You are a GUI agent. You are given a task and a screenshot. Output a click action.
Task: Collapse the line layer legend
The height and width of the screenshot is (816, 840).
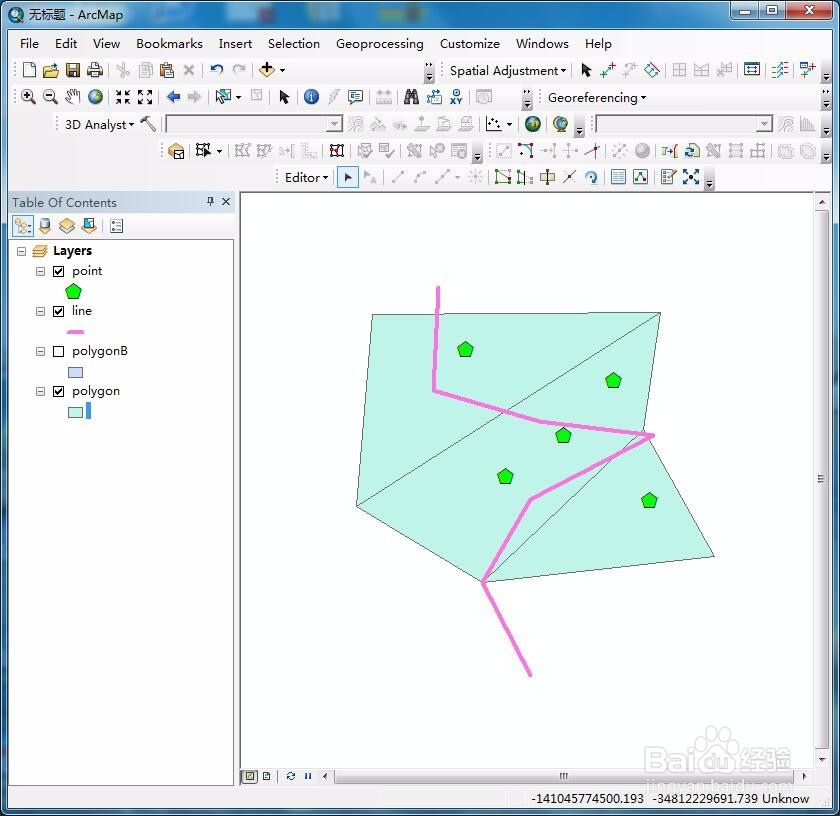pos(40,311)
